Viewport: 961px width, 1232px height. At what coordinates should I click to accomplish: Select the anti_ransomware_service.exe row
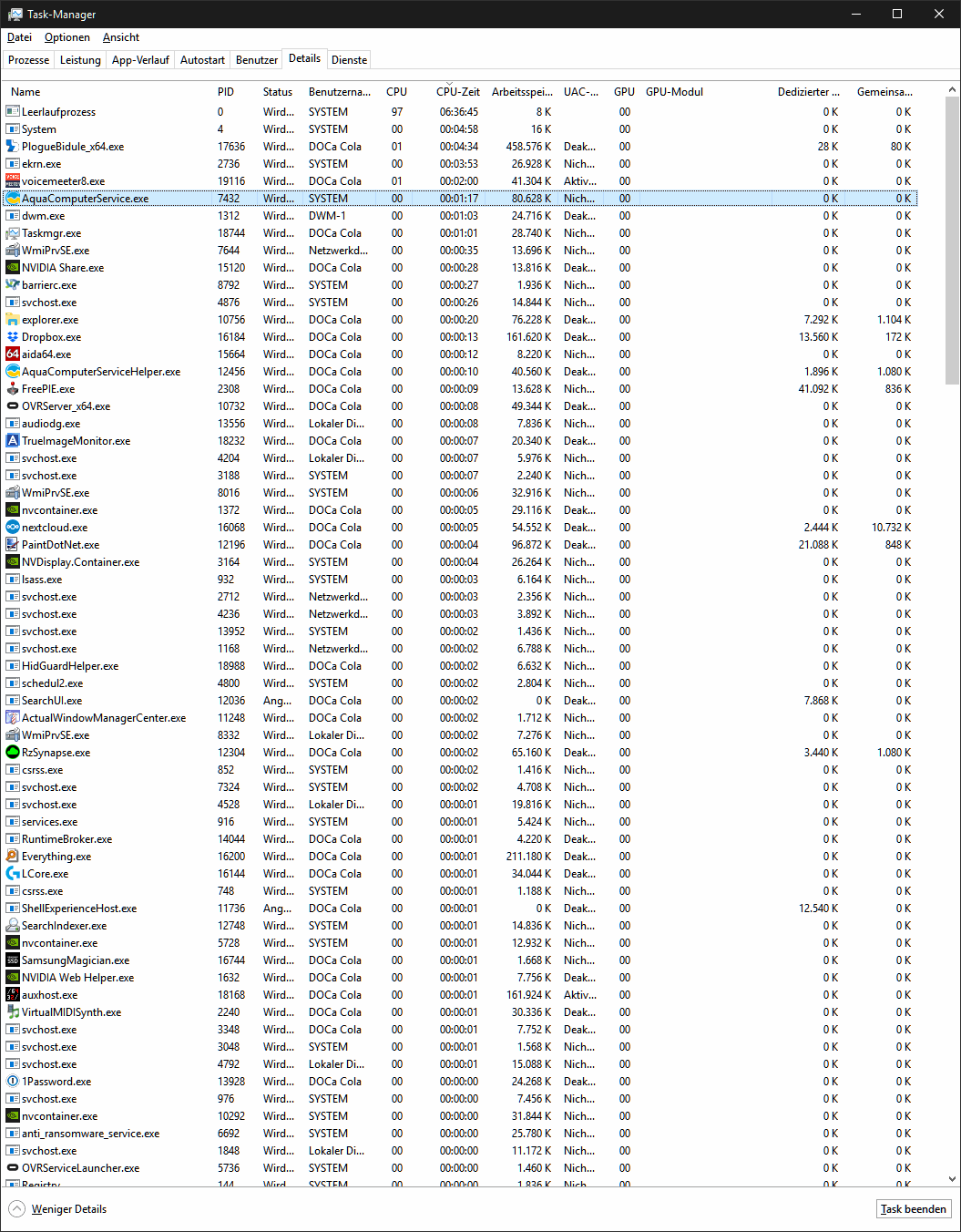(x=460, y=1134)
